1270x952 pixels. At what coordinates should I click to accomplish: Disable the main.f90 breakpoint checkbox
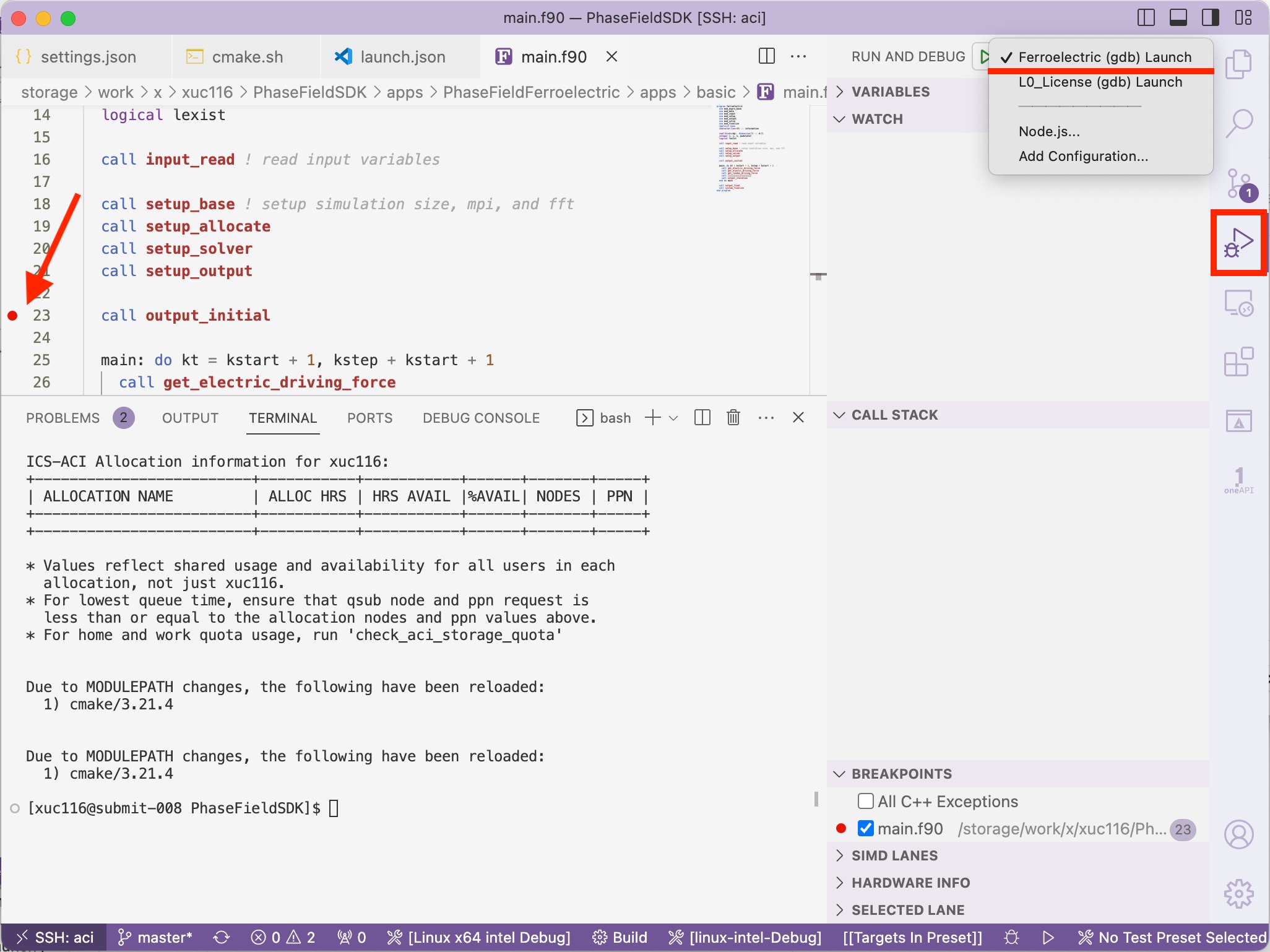pyautogui.click(x=865, y=828)
